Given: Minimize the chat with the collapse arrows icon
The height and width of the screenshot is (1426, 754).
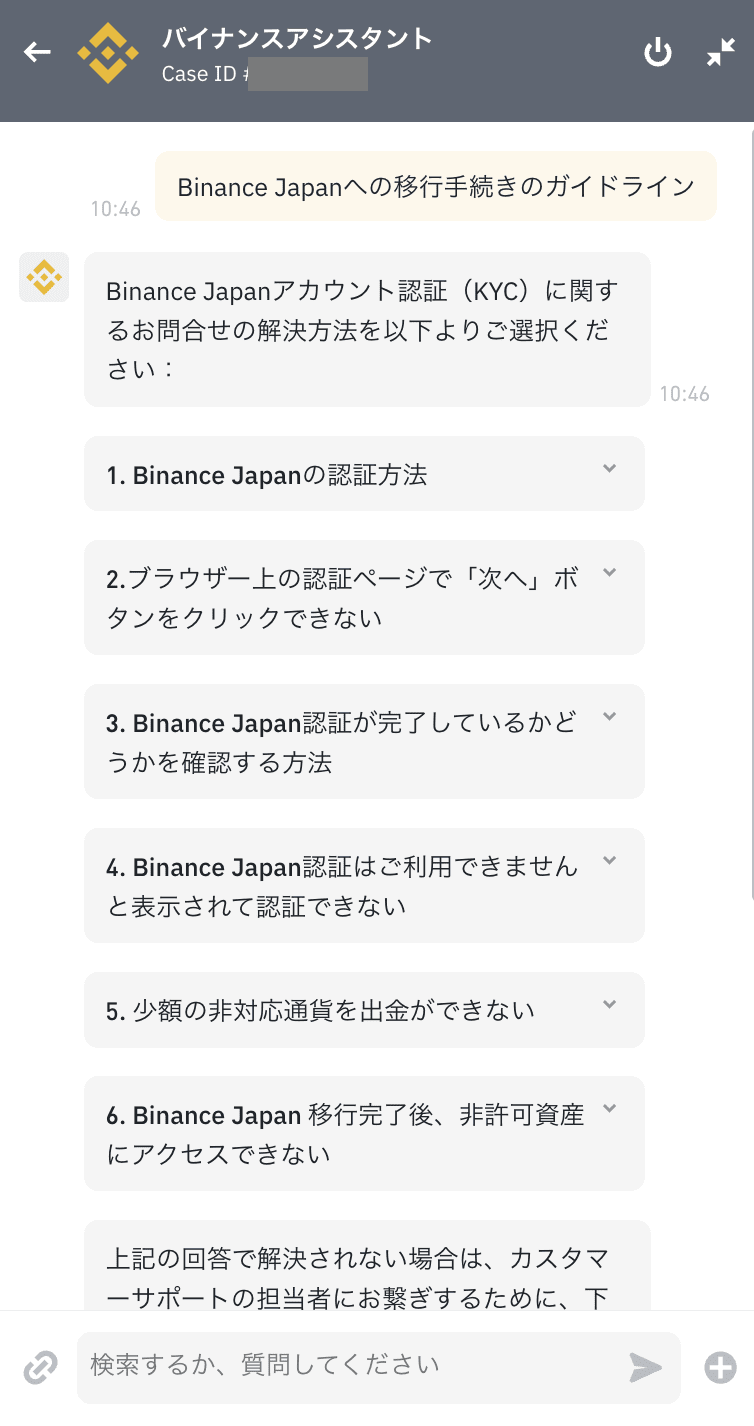Looking at the screenshot, I should (721, 52).
